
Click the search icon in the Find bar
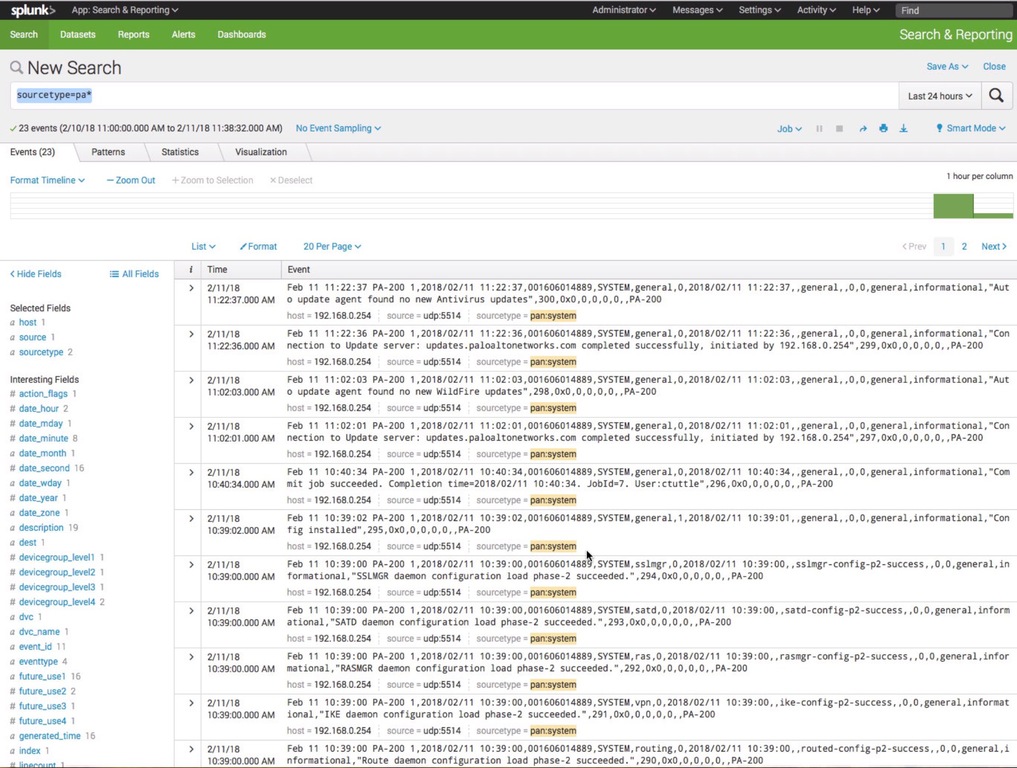[x=1006, y=10]
